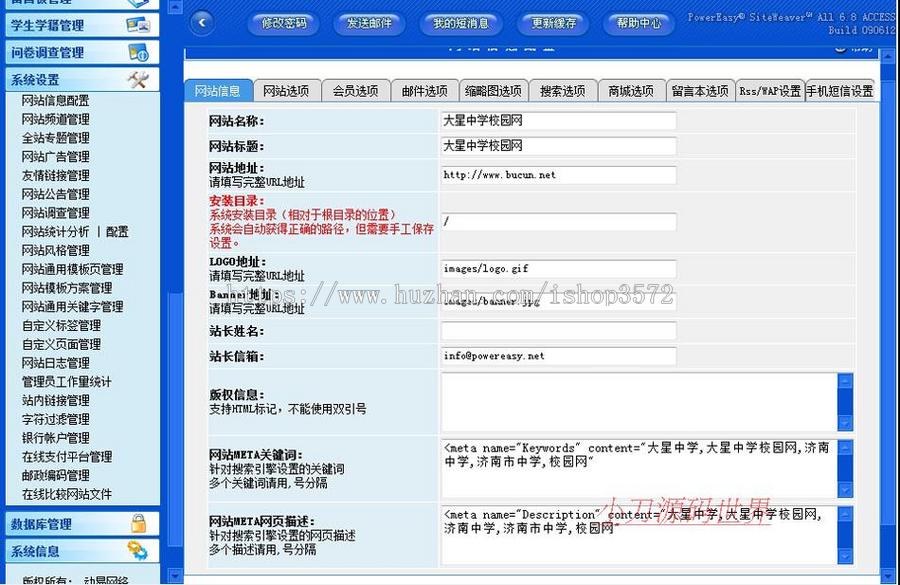Open 网站通用关键字管理
Image resolution: width=900 pixels, height=585 pixels.
click(x=72, y=307)
